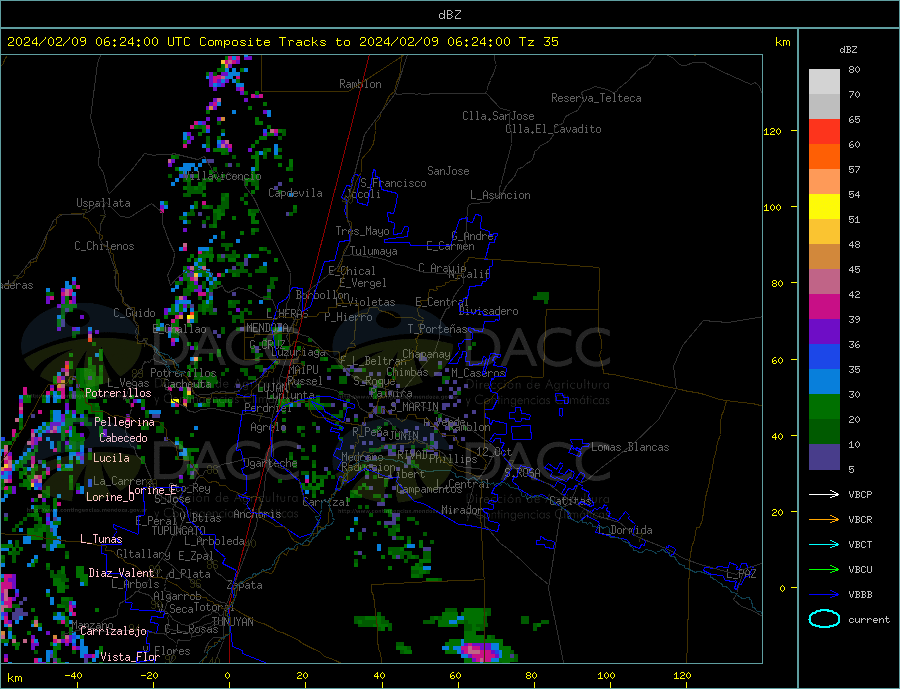Click the 'Cabecedo' map label
The width and height of the screenshot is (900, 689).
(x=123, y=438)
